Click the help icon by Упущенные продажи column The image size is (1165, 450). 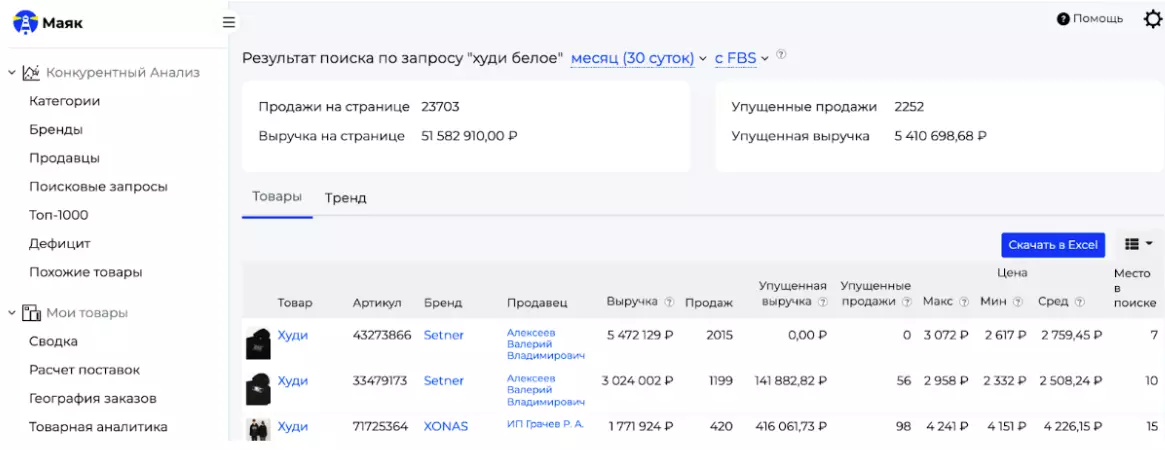coord(907,302)
